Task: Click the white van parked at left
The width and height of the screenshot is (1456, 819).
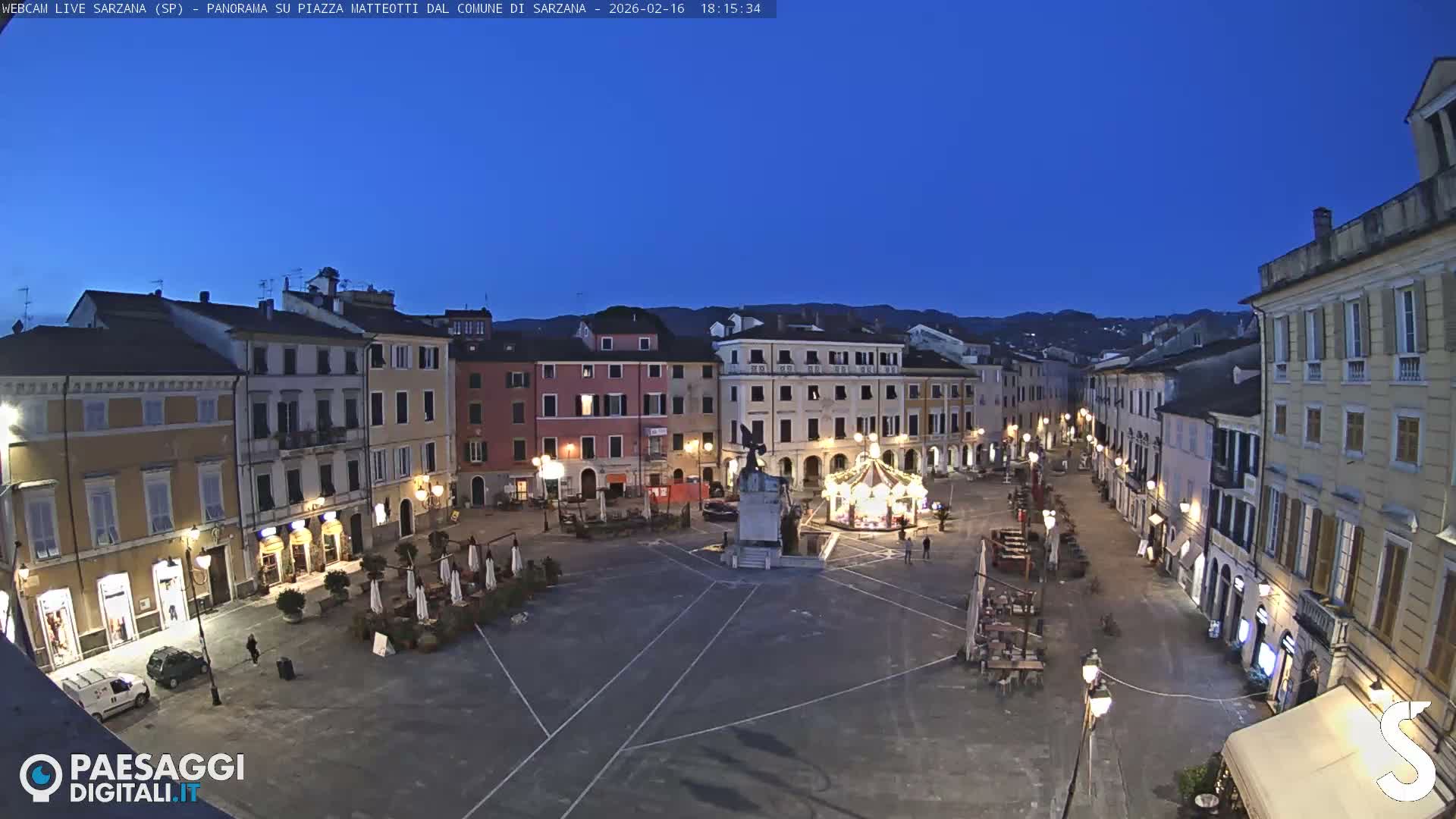Action: pyautogui.click(x=105, y=693)
